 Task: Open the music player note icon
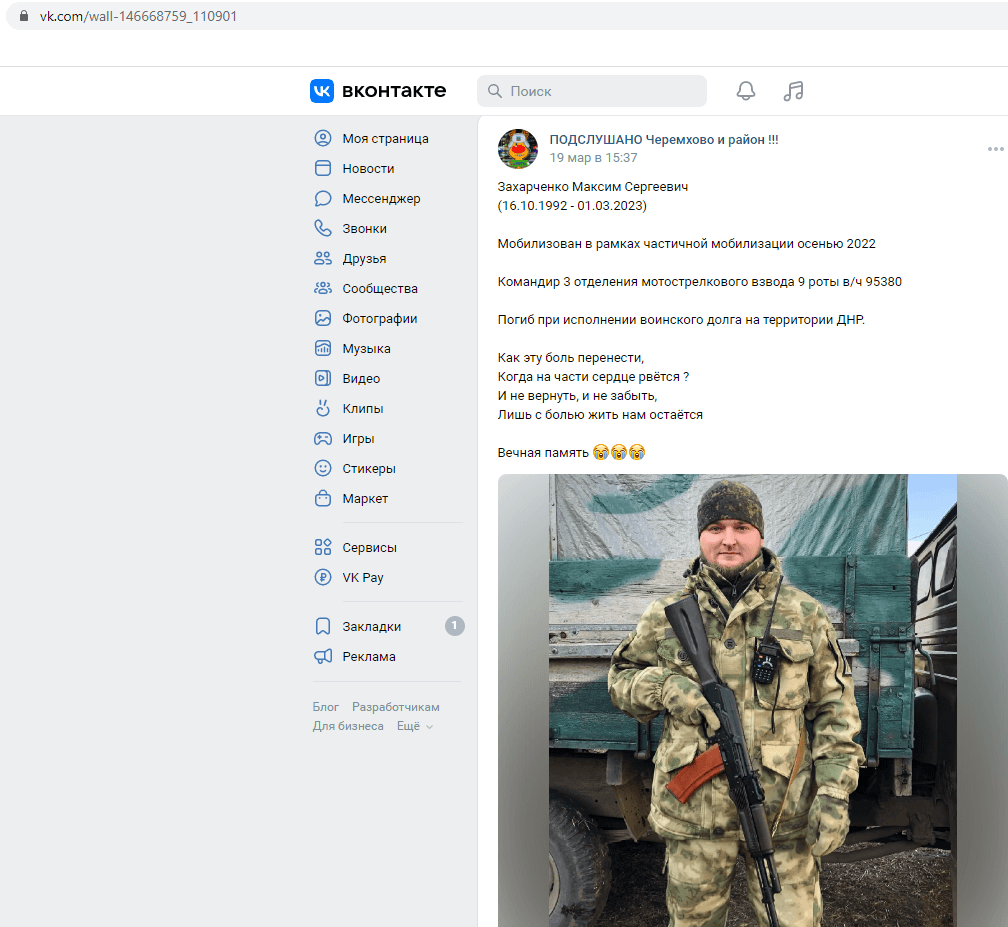793,91
